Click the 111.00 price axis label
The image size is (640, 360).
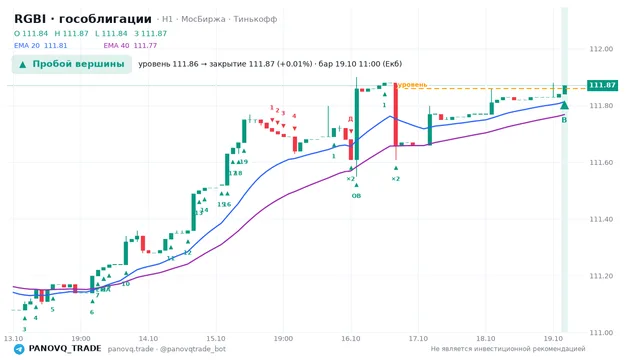[x=601, y=333]
